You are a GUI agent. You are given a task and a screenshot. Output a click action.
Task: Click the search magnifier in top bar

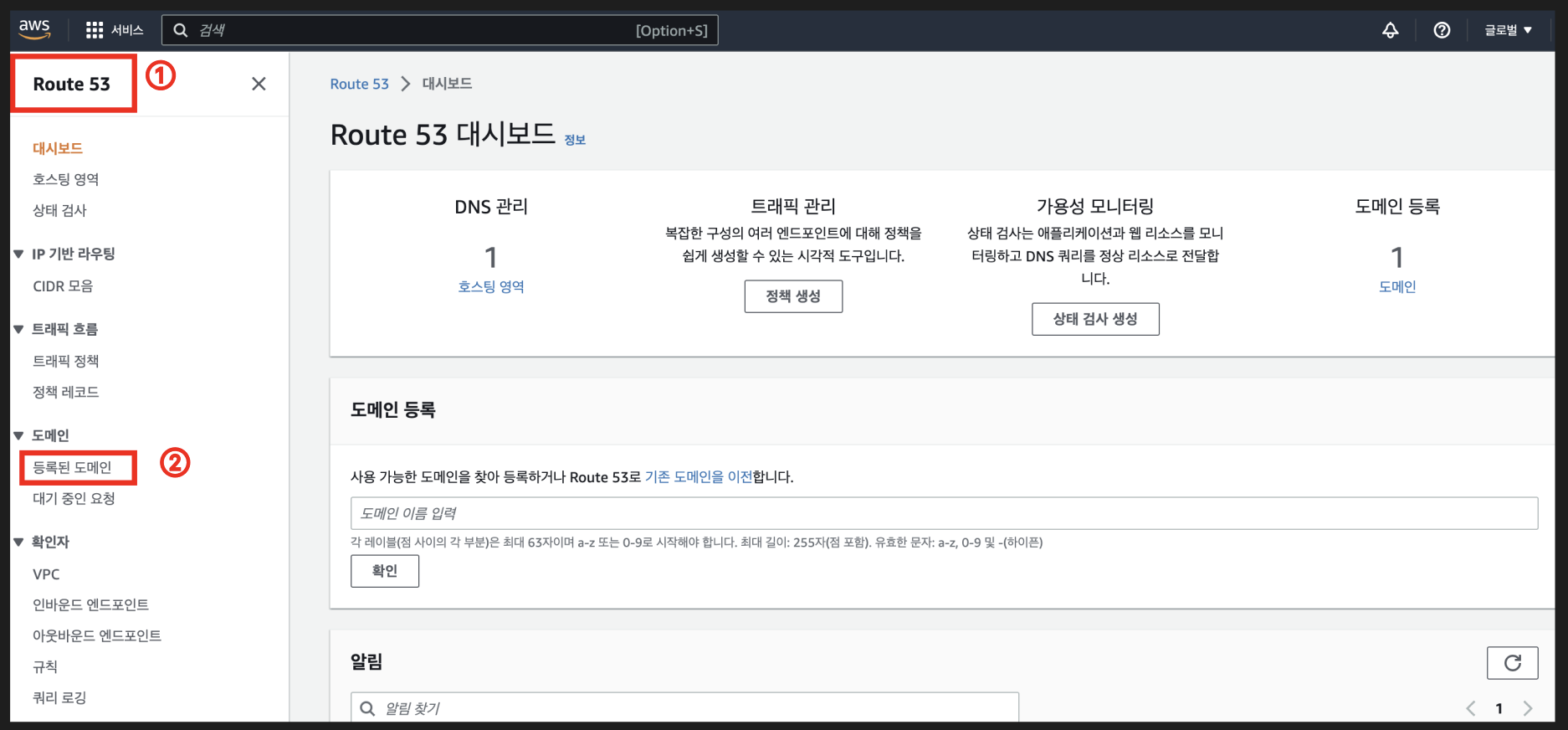pyautogui.click(x=180, y=30)
